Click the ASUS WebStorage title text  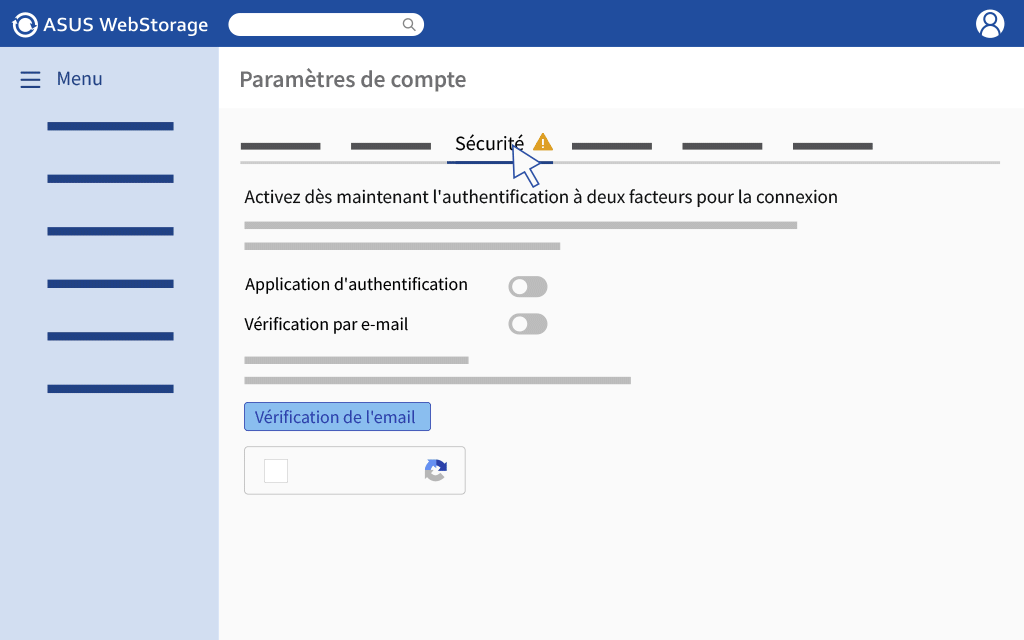[x=125, y=25]
